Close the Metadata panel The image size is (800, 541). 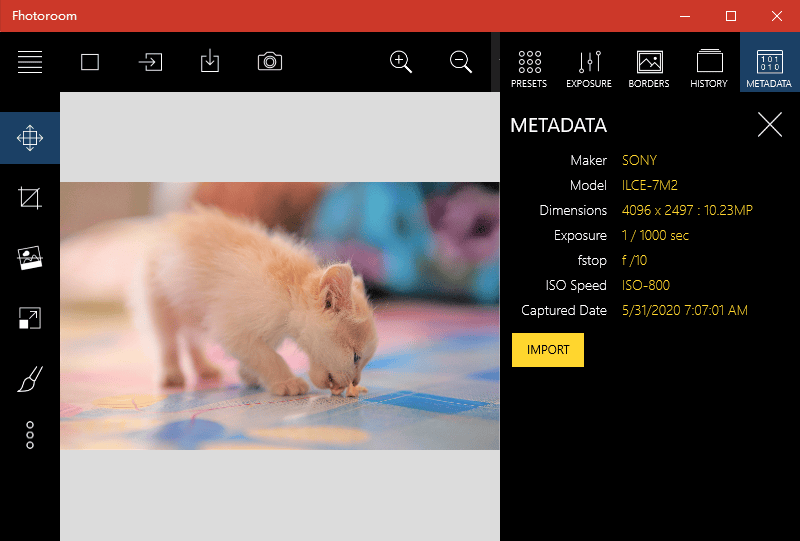tap(770, 125)
